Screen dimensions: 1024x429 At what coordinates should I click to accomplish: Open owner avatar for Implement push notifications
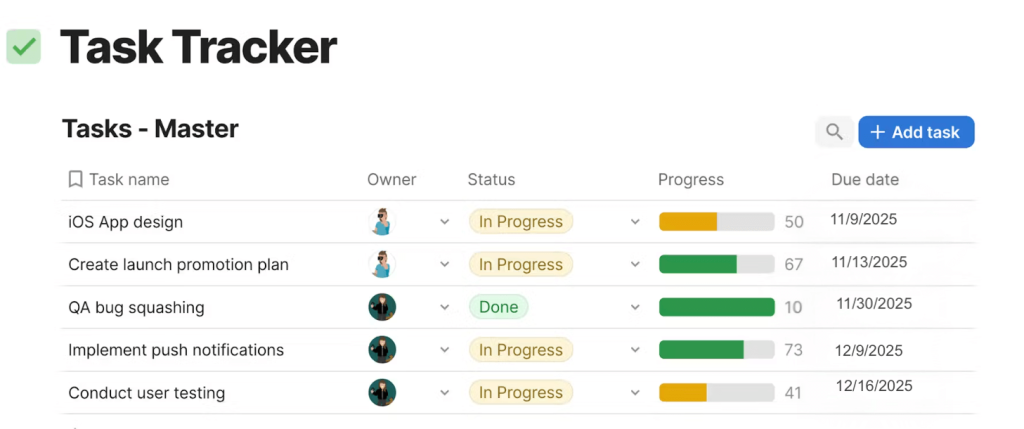(x=381, y=350)
